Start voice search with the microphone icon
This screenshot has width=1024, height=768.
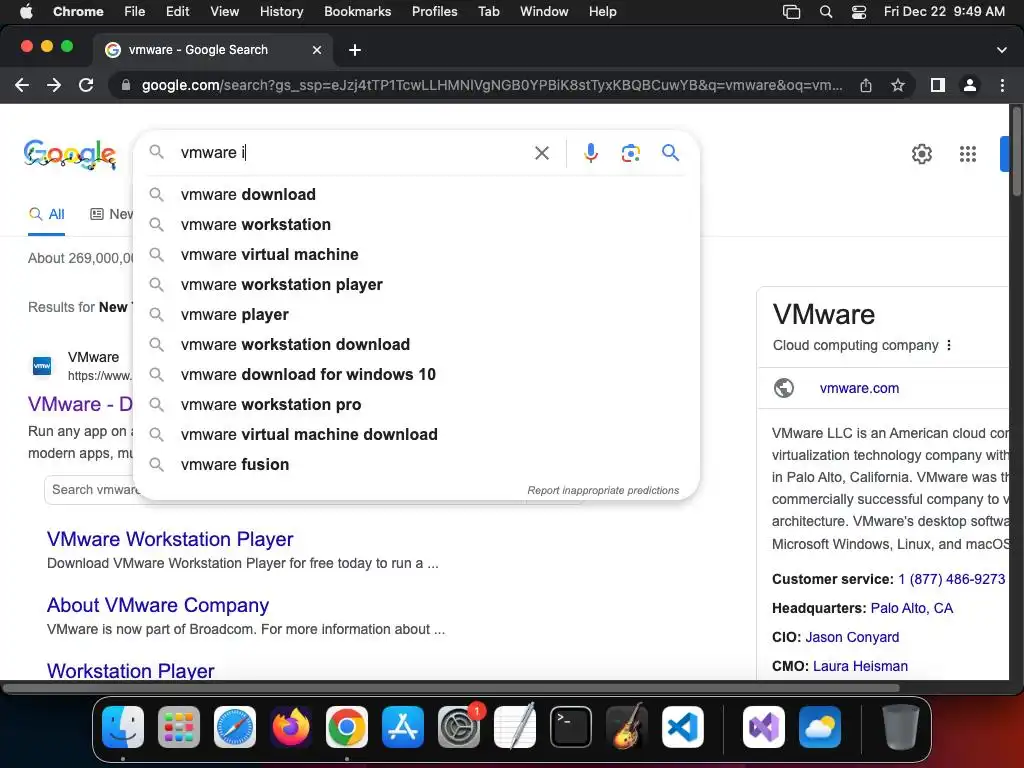[590, 153]
